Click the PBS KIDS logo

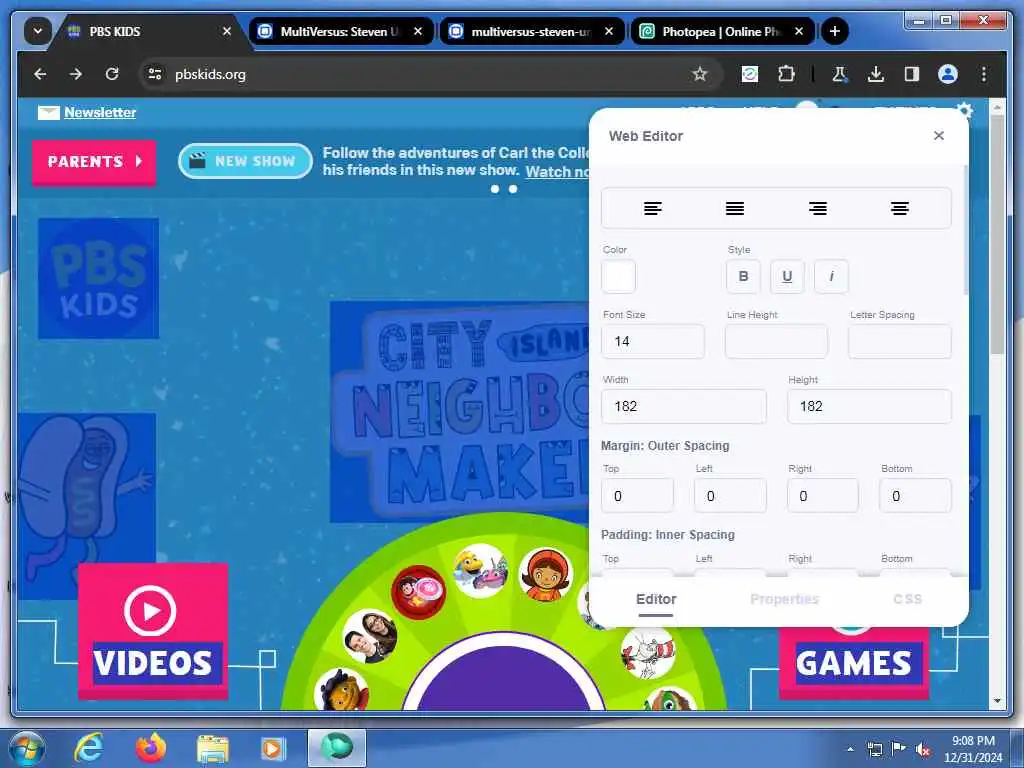pyautogui.click(x=99, y=278)
